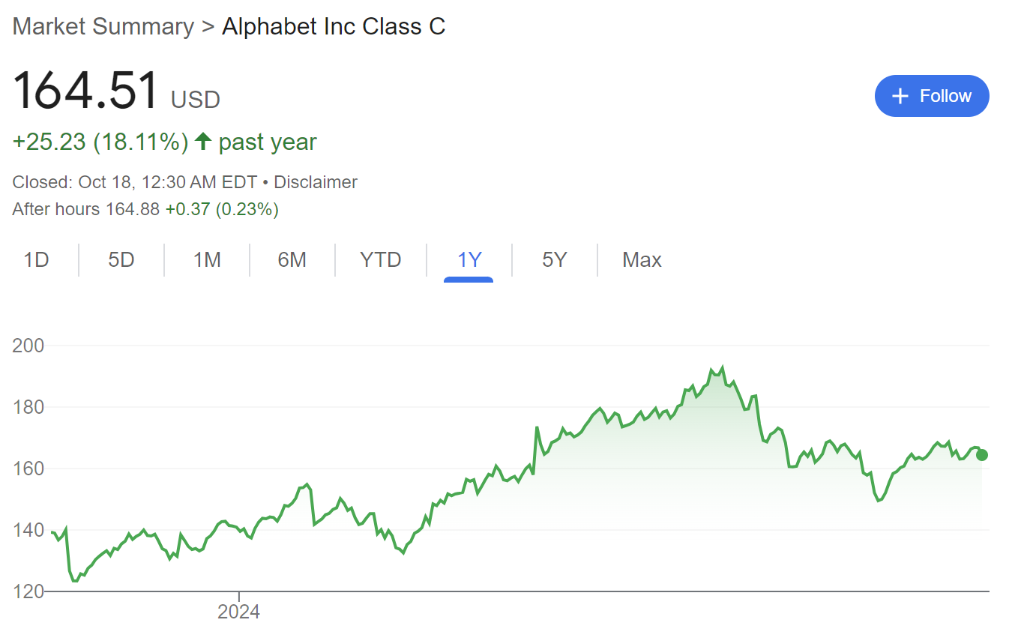The width and height of the screenshot is (1024, 636).
Task: Click the 2024 label on x-axis
Action: [x=238, y=612]
